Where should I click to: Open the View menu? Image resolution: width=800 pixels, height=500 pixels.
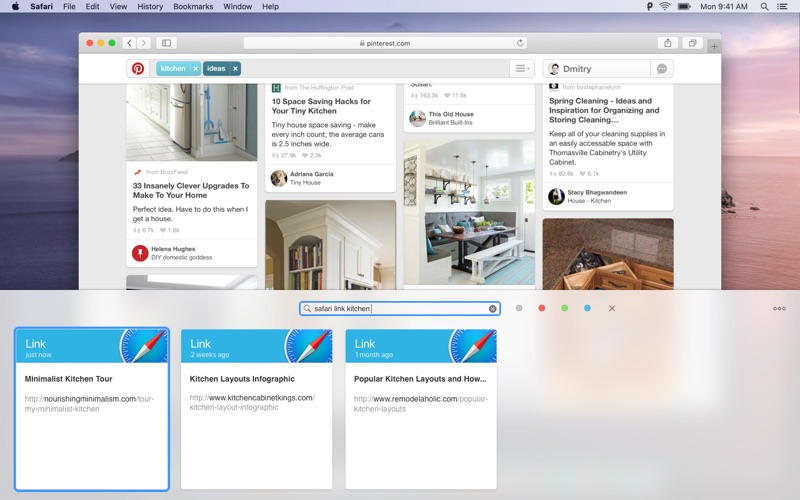click(x=118, y=7)
